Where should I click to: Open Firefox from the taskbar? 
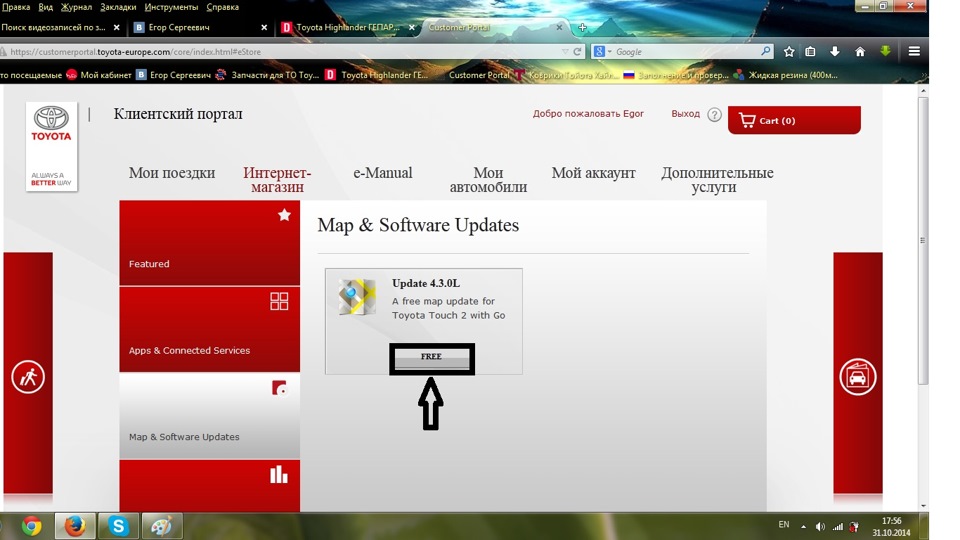pyautogui.click(x=75, y=526)
